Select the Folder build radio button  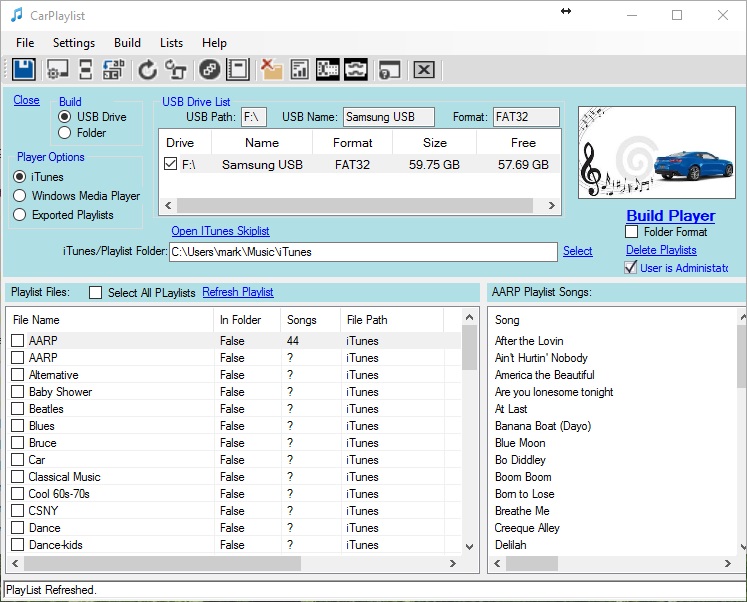(x=66, y=132)
